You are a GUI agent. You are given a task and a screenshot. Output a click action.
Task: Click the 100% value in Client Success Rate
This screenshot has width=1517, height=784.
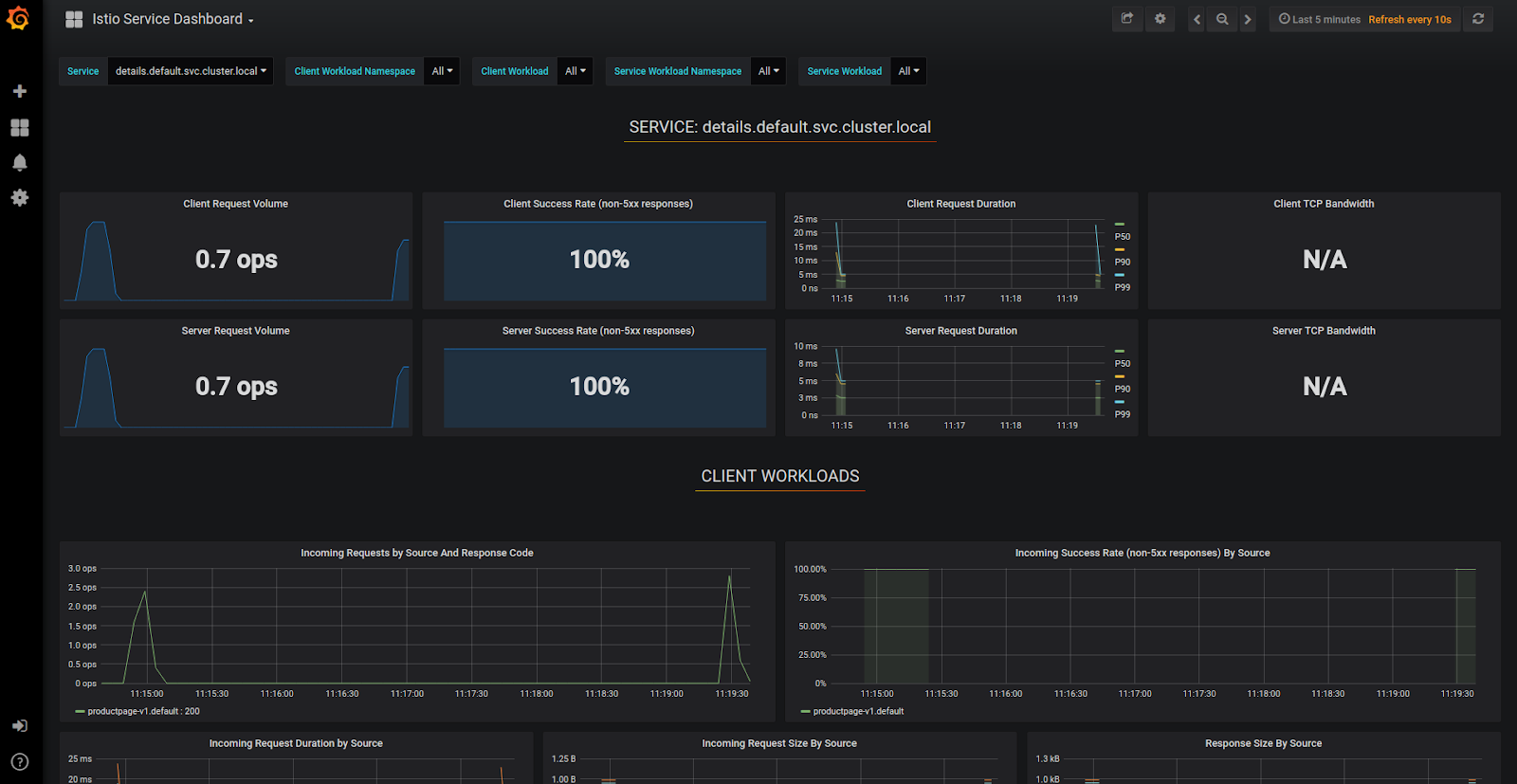tap(599, 259)
